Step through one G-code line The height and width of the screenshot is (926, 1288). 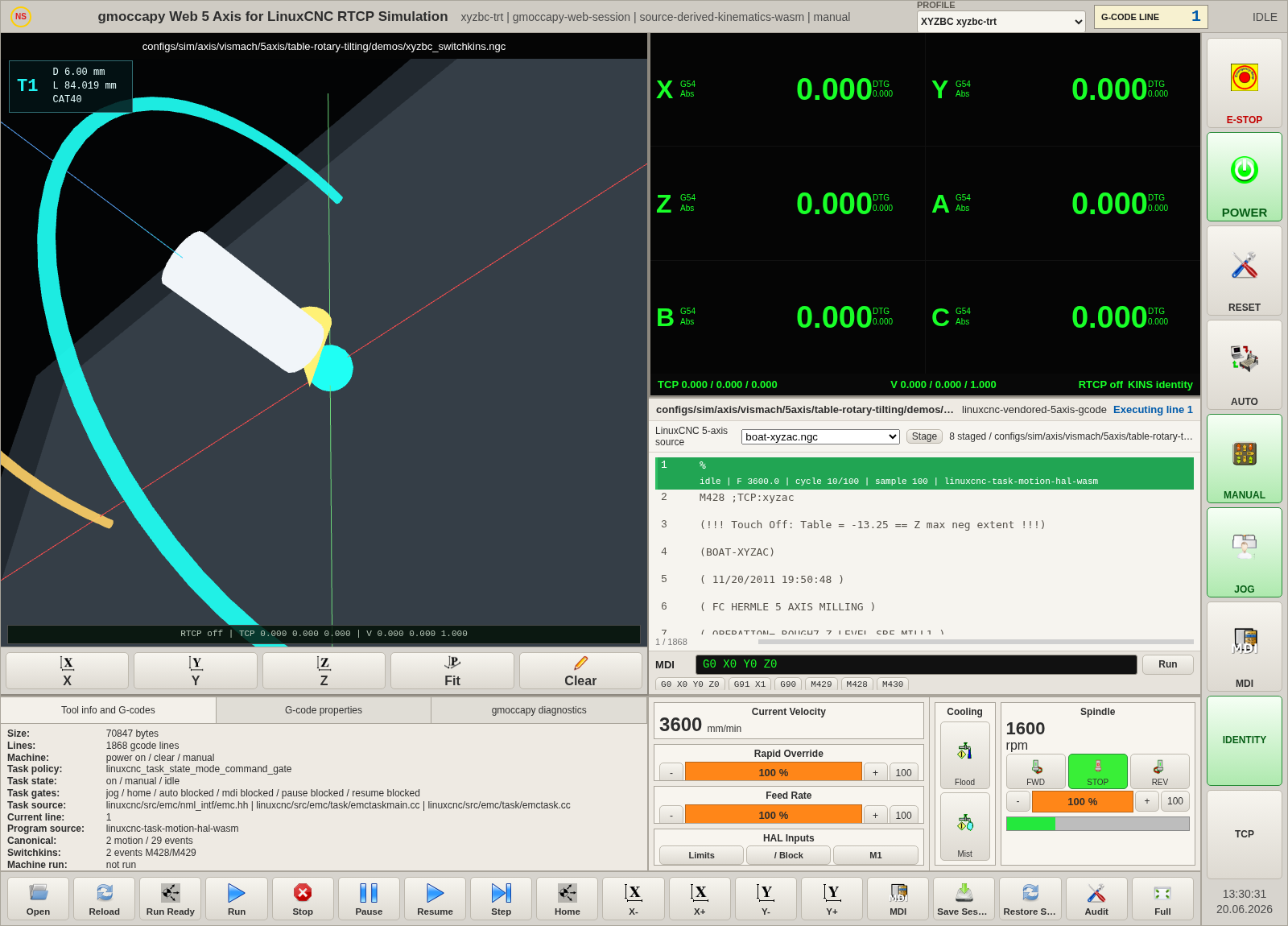(501, 899)
